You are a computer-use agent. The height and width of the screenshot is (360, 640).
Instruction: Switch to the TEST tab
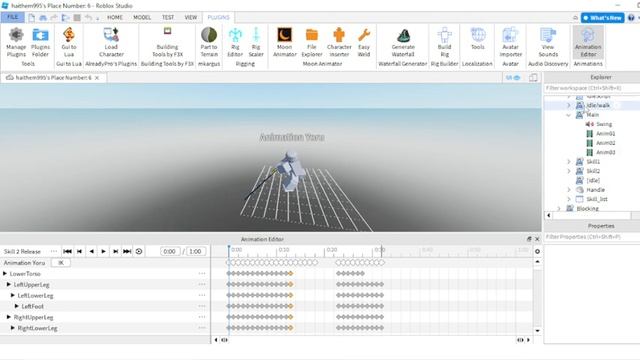(x=168, y=18)
